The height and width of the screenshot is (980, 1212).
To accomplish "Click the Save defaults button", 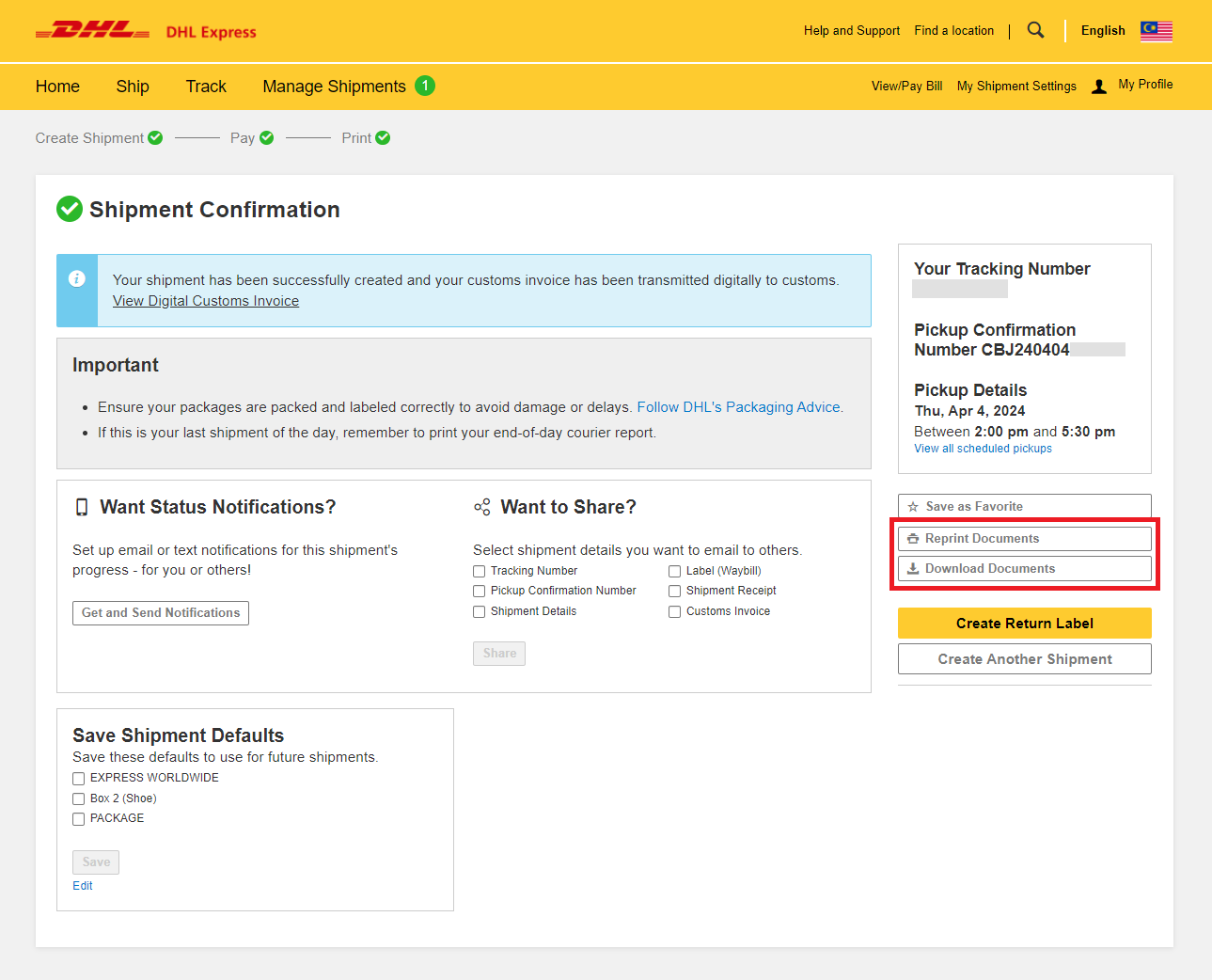I will pos(96,862).
